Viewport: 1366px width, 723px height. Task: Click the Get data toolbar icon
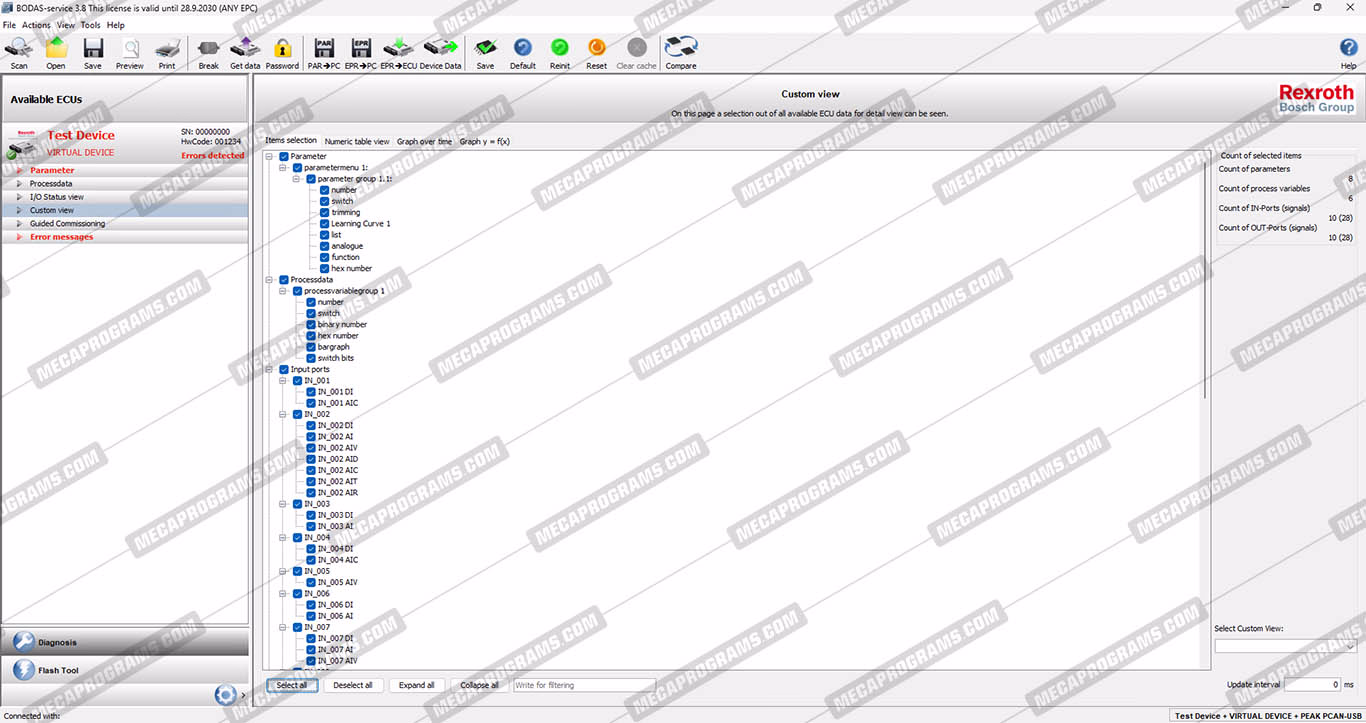pos(245,52)
